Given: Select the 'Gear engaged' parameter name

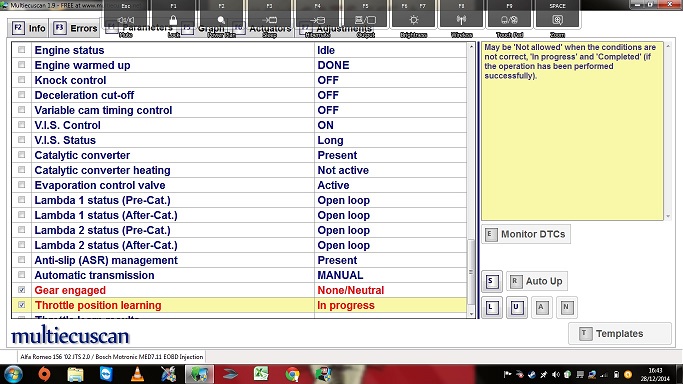Looking at the screenshot, I should [70, 290].
